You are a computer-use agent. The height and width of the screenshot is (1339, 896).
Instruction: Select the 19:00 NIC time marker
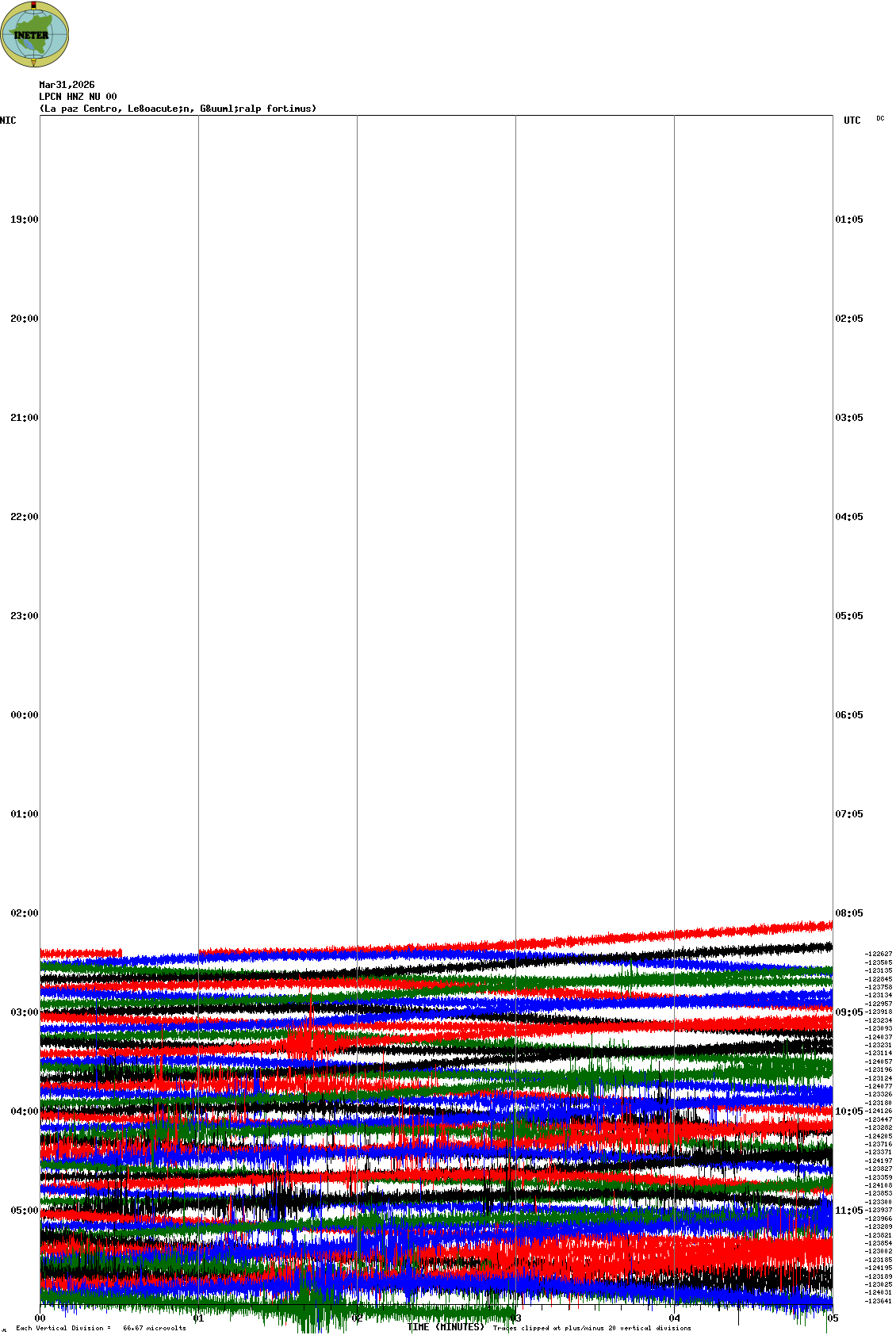click(x=24, y=220)
